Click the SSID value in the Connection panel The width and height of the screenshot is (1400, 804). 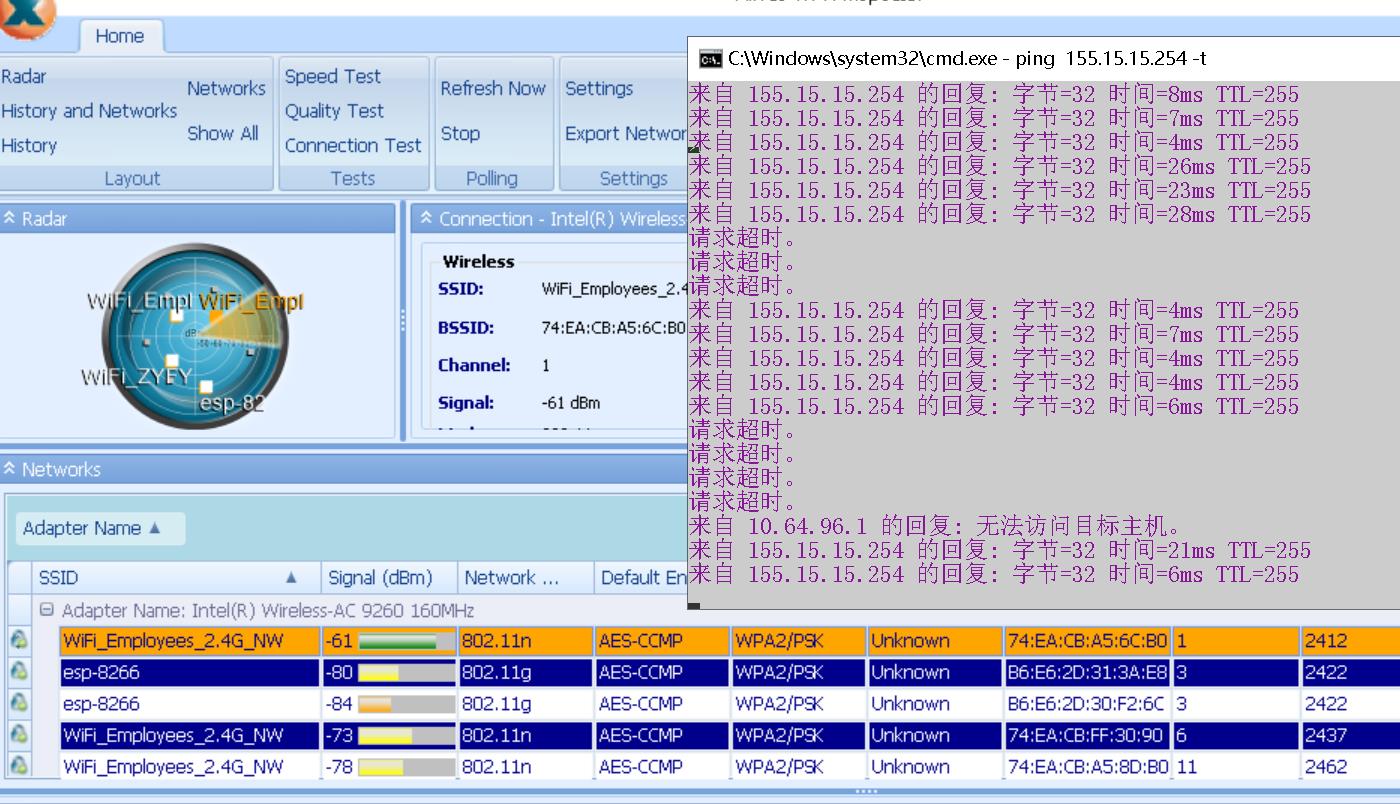click(614, 289)
